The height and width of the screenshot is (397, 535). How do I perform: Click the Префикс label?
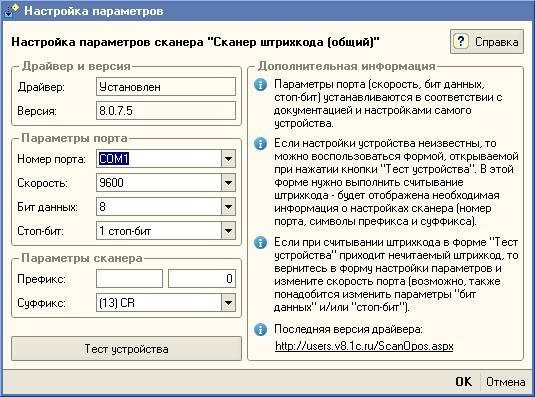click(41, 279)
